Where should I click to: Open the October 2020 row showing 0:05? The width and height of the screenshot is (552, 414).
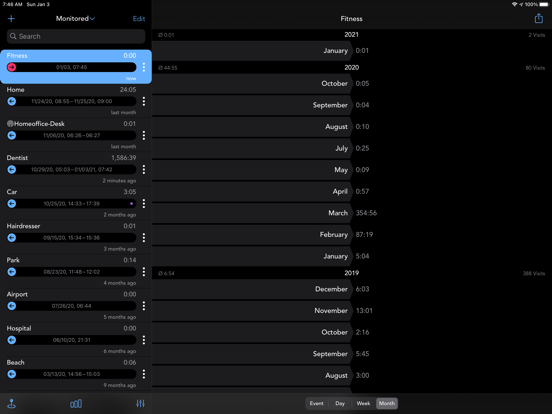point(352,84)
